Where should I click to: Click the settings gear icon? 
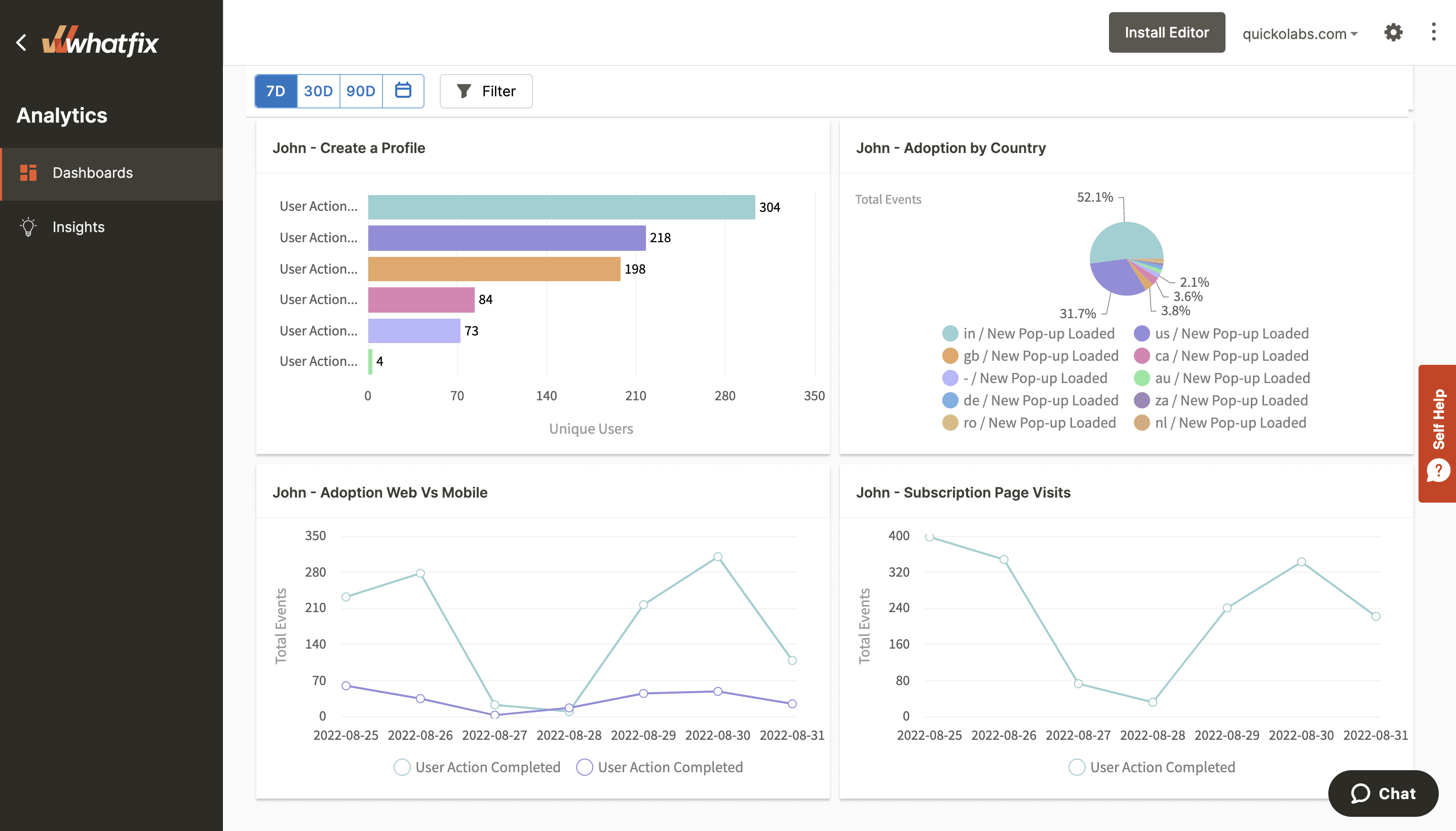pos(1393,32)
